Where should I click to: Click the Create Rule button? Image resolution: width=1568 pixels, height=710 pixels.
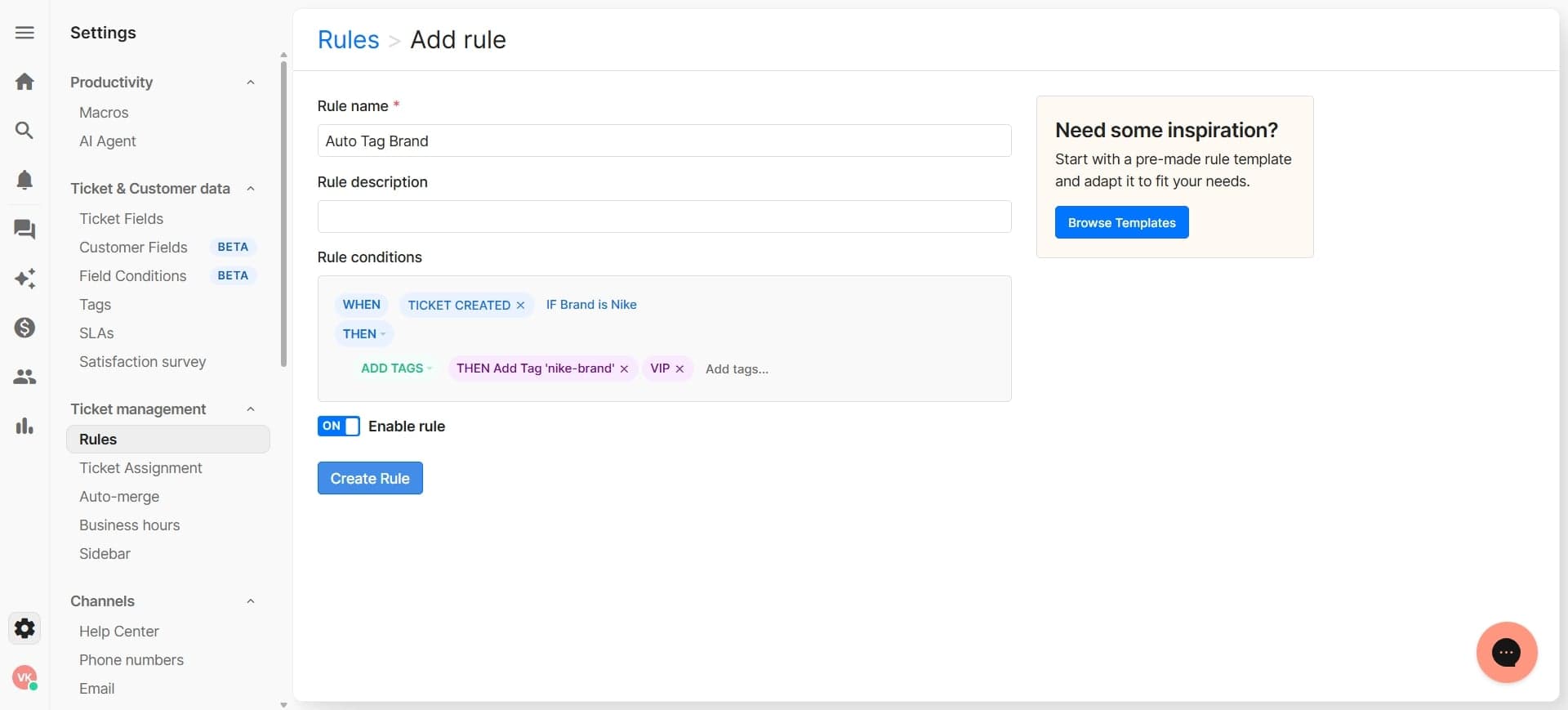click(x=370, y=479)
